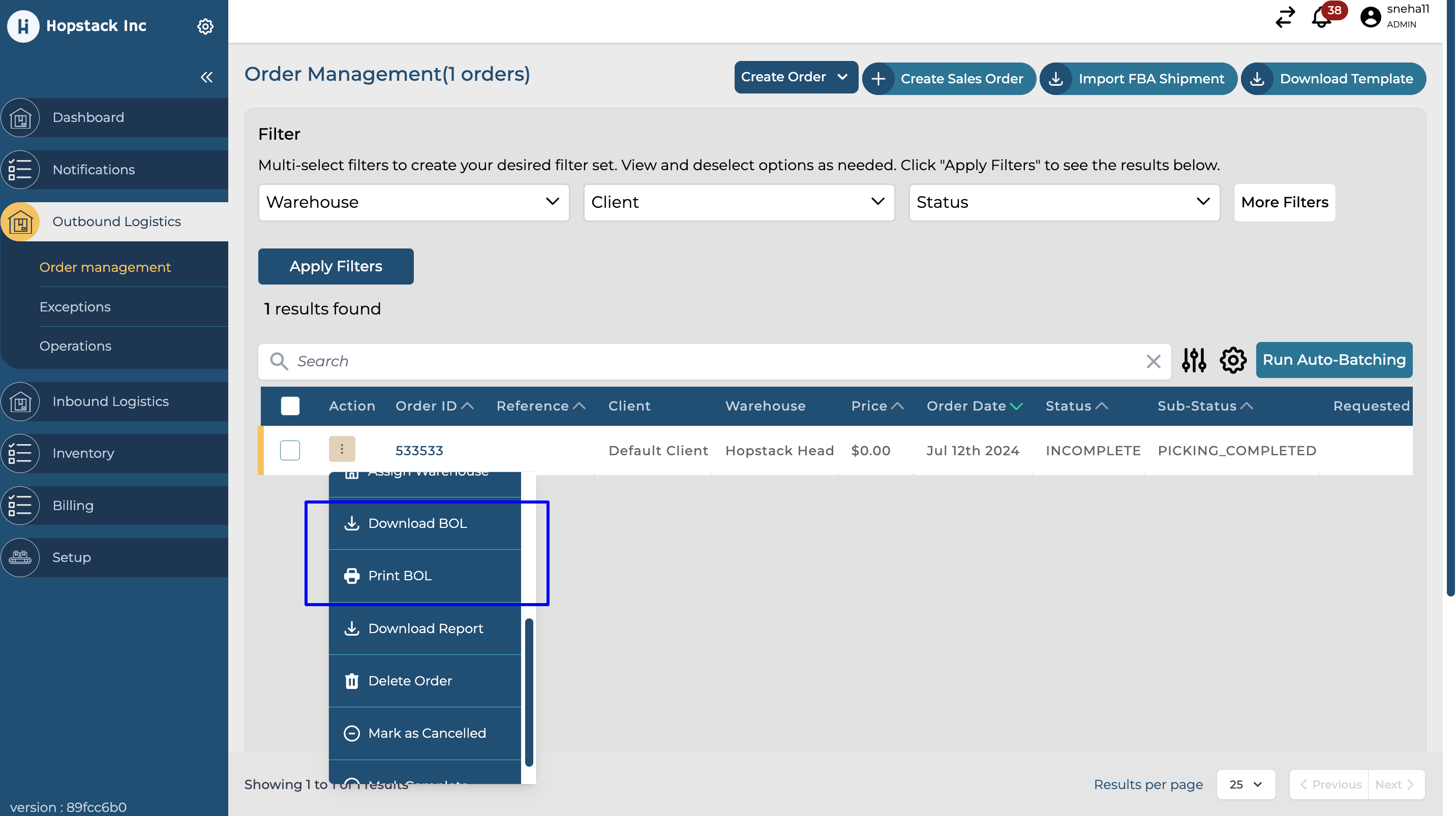Clear search with the X icon
1456x816 pixels.
pyautogui.click(x=1153, y=361)
